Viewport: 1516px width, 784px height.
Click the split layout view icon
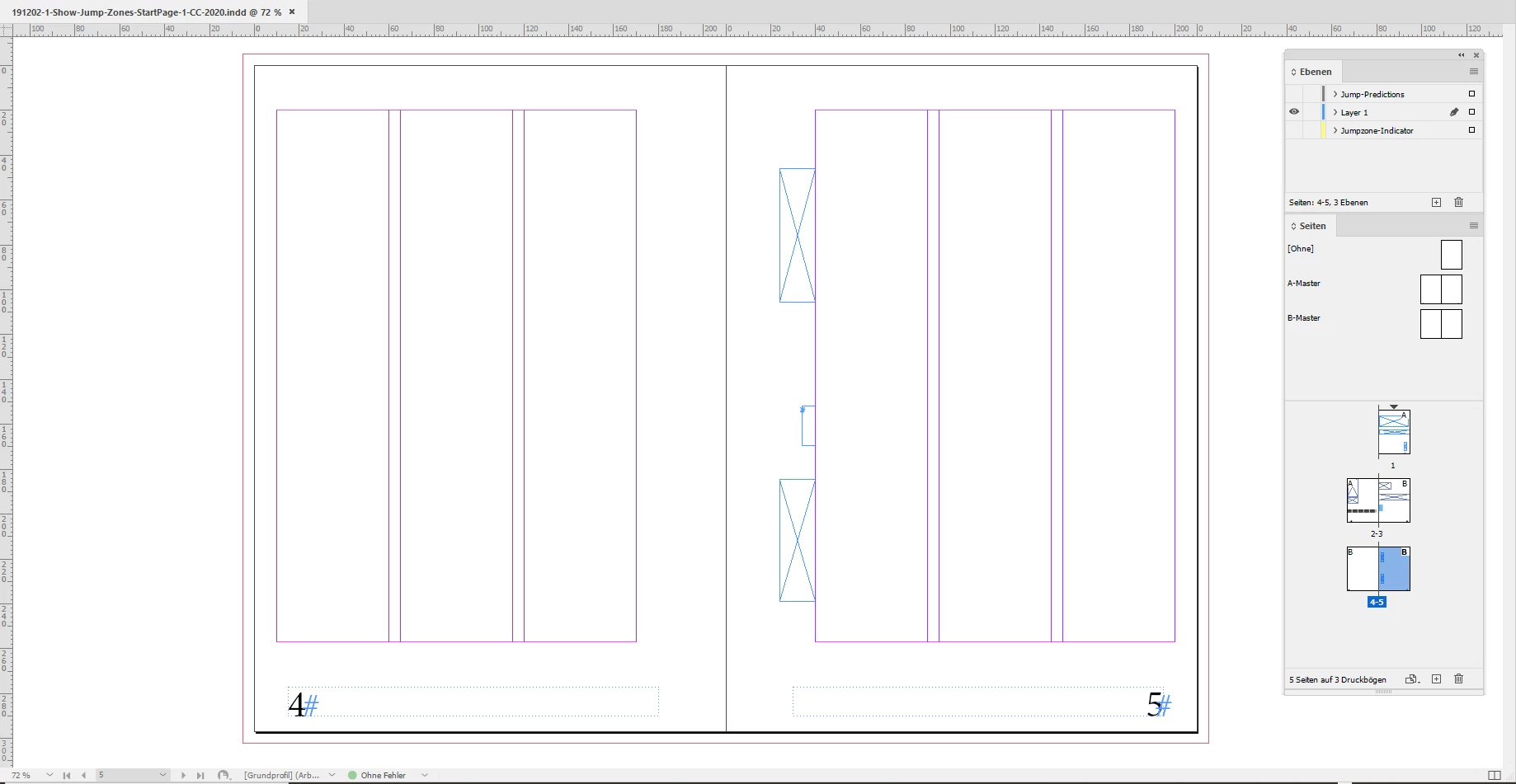(1494, 775)
